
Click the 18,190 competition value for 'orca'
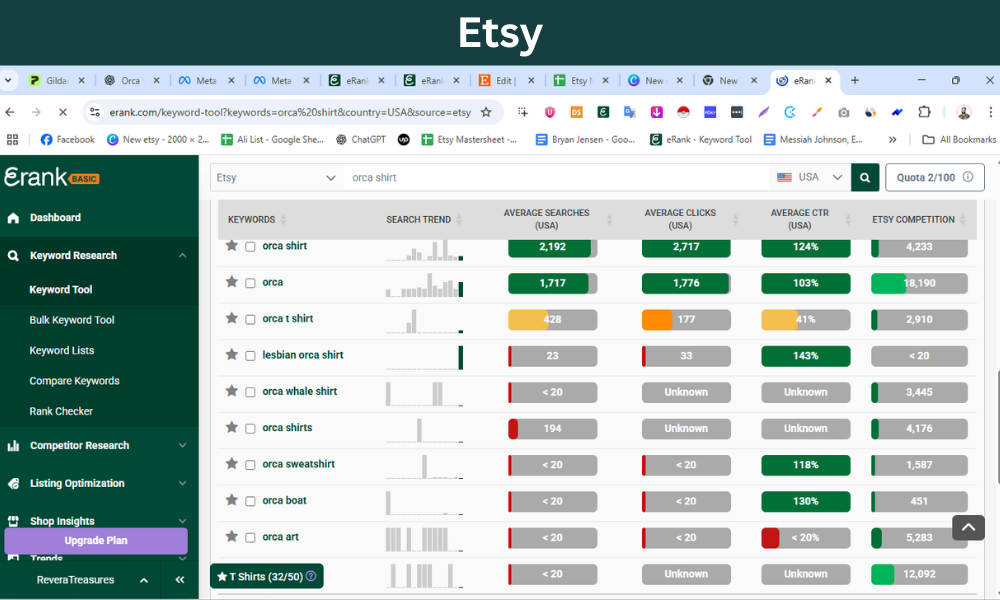[x=919, y=283]
